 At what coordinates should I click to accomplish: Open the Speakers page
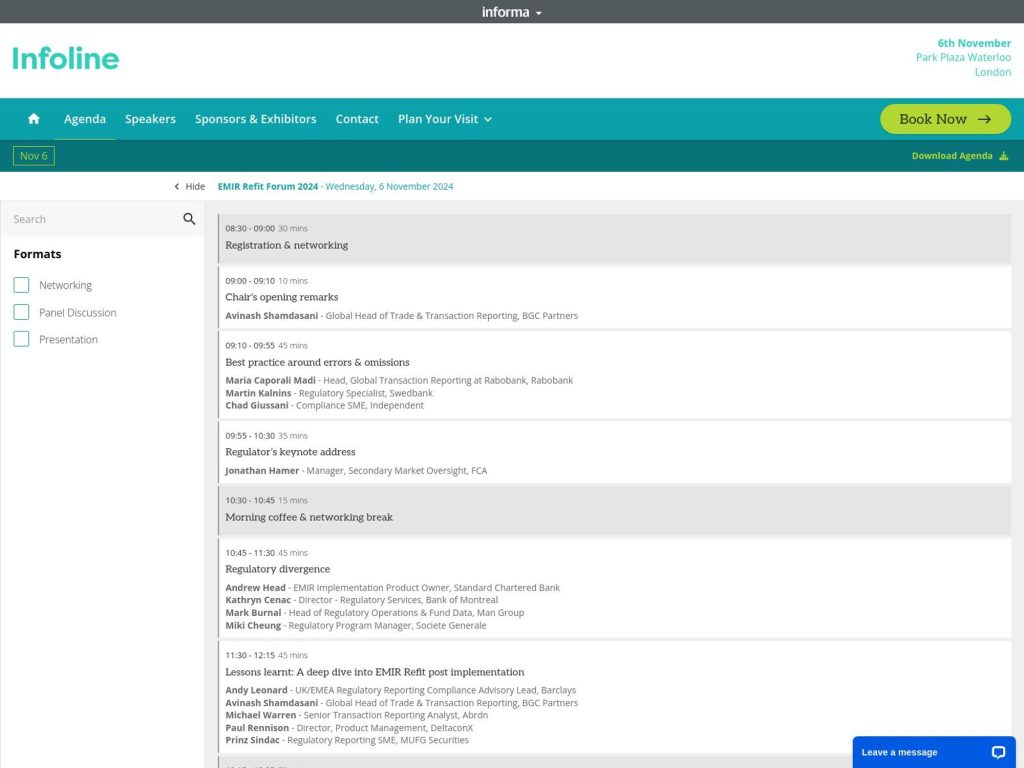click(150, 119)
